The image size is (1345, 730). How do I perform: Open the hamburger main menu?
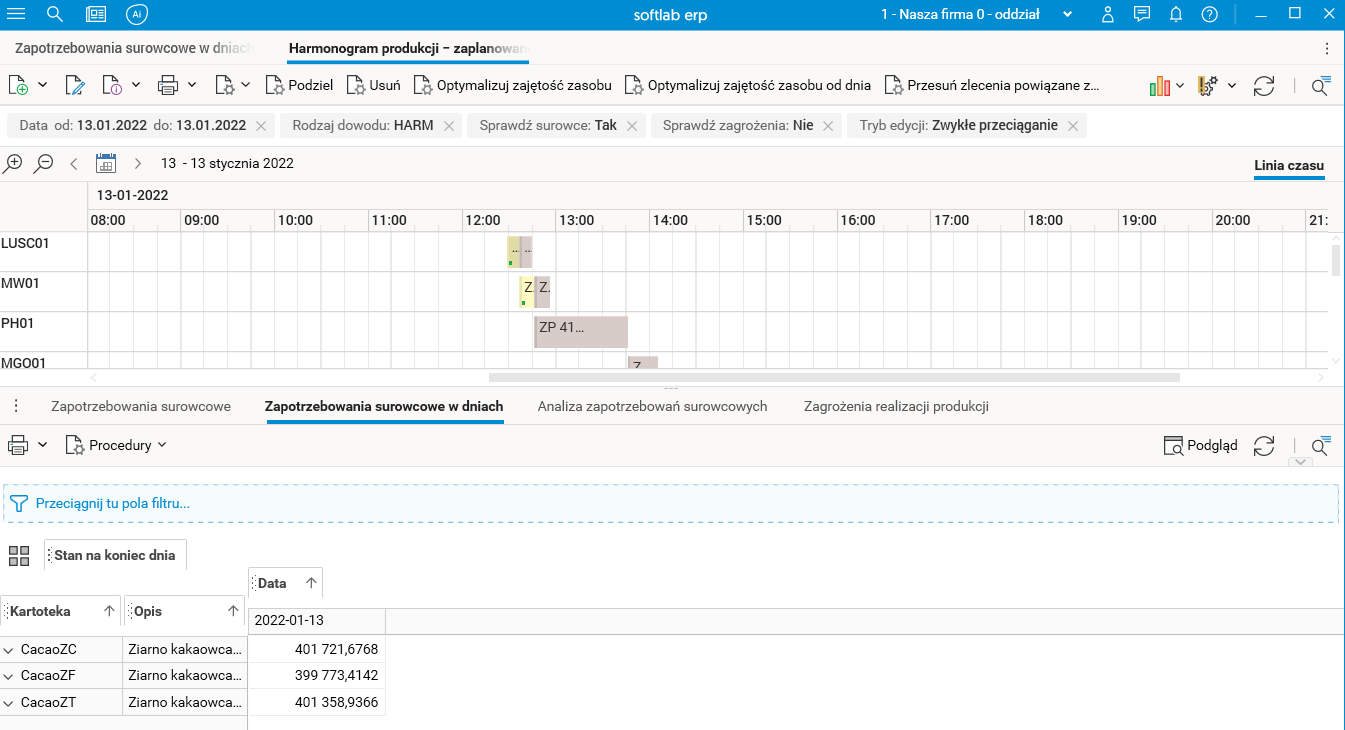click(x=16, y=14)
